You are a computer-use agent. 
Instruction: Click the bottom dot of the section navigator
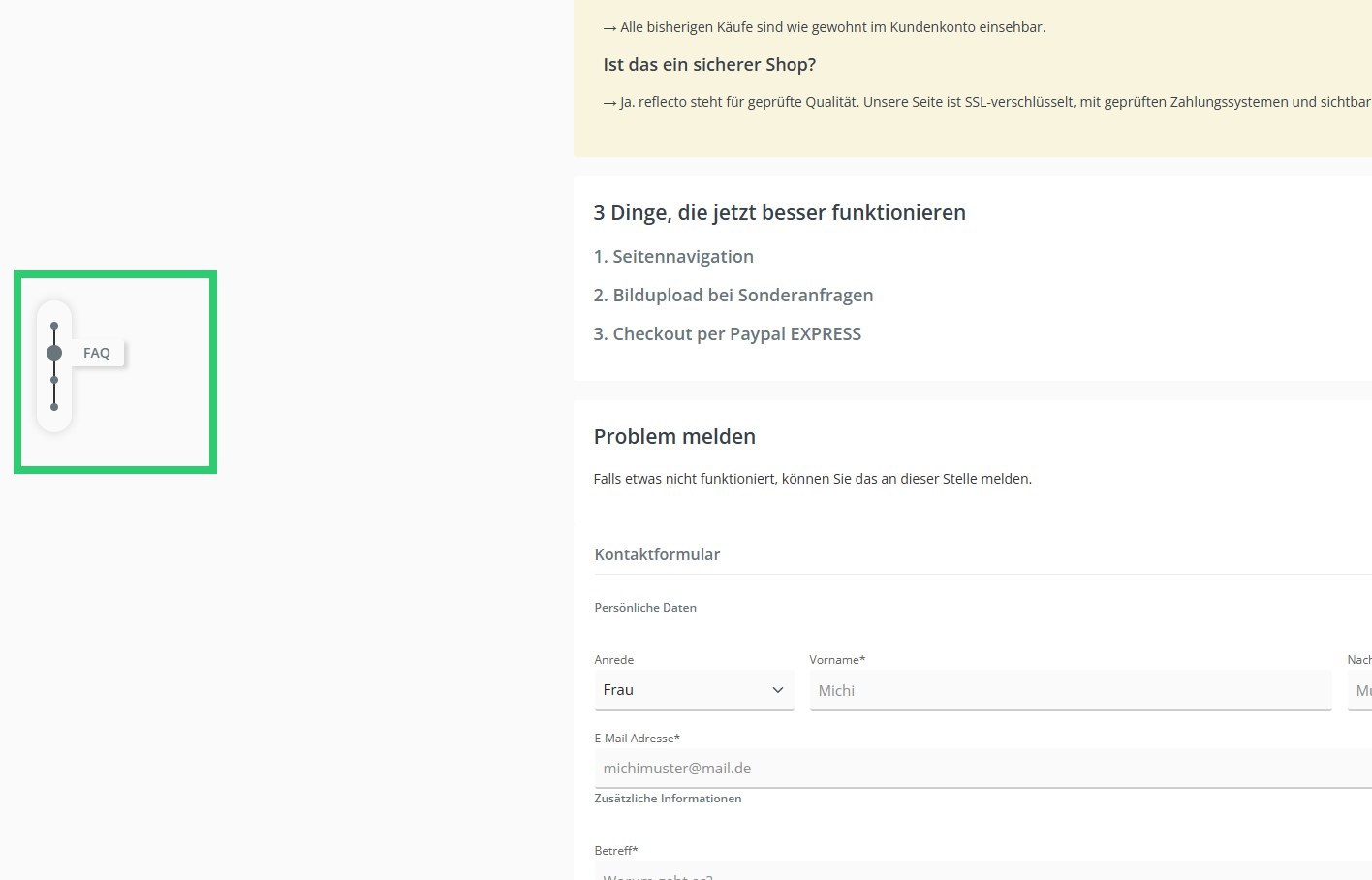click(x=54, y=407)
